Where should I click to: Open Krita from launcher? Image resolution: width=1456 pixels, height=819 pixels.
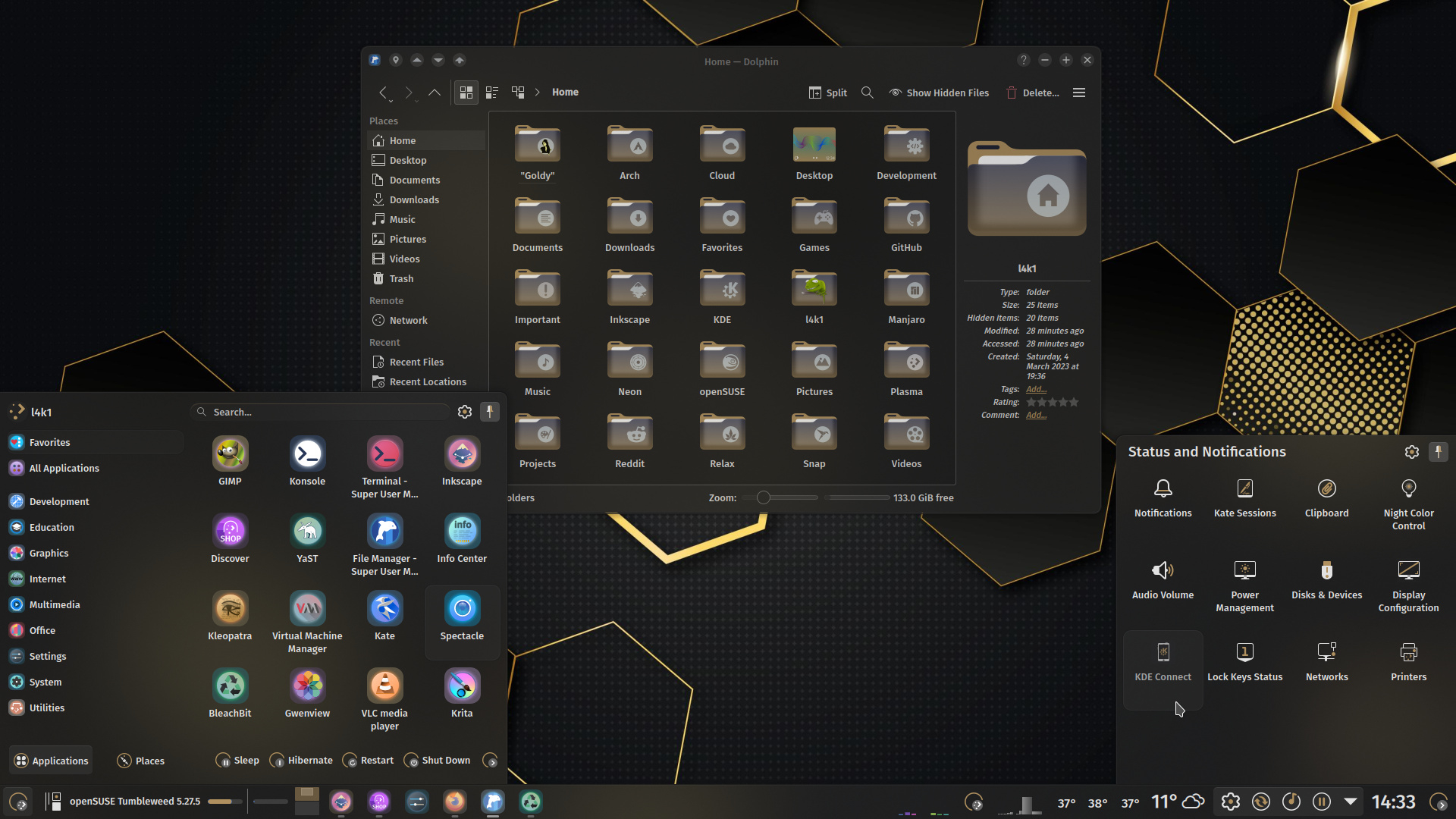point(462,693)
